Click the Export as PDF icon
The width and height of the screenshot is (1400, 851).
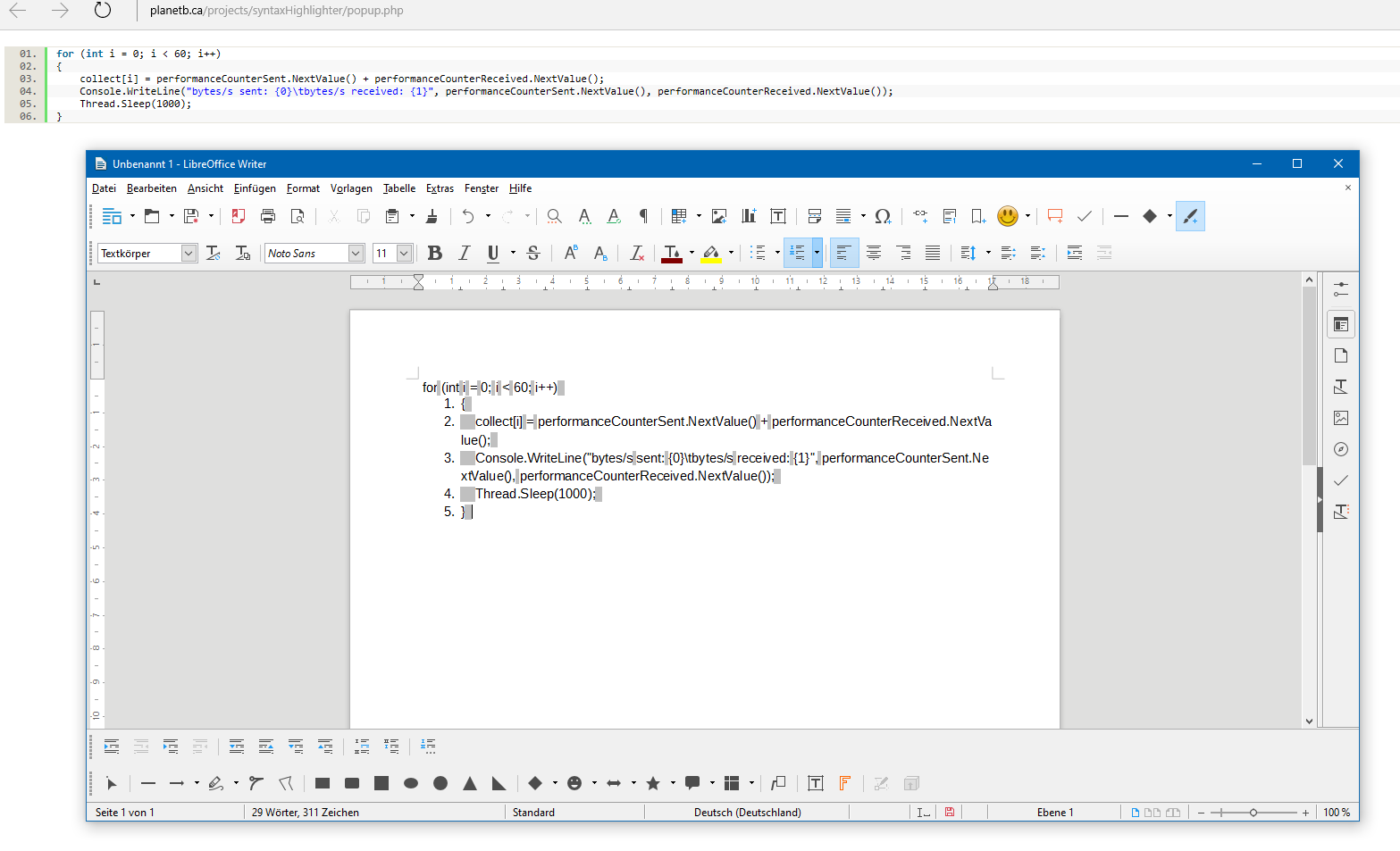pos(238,216)
